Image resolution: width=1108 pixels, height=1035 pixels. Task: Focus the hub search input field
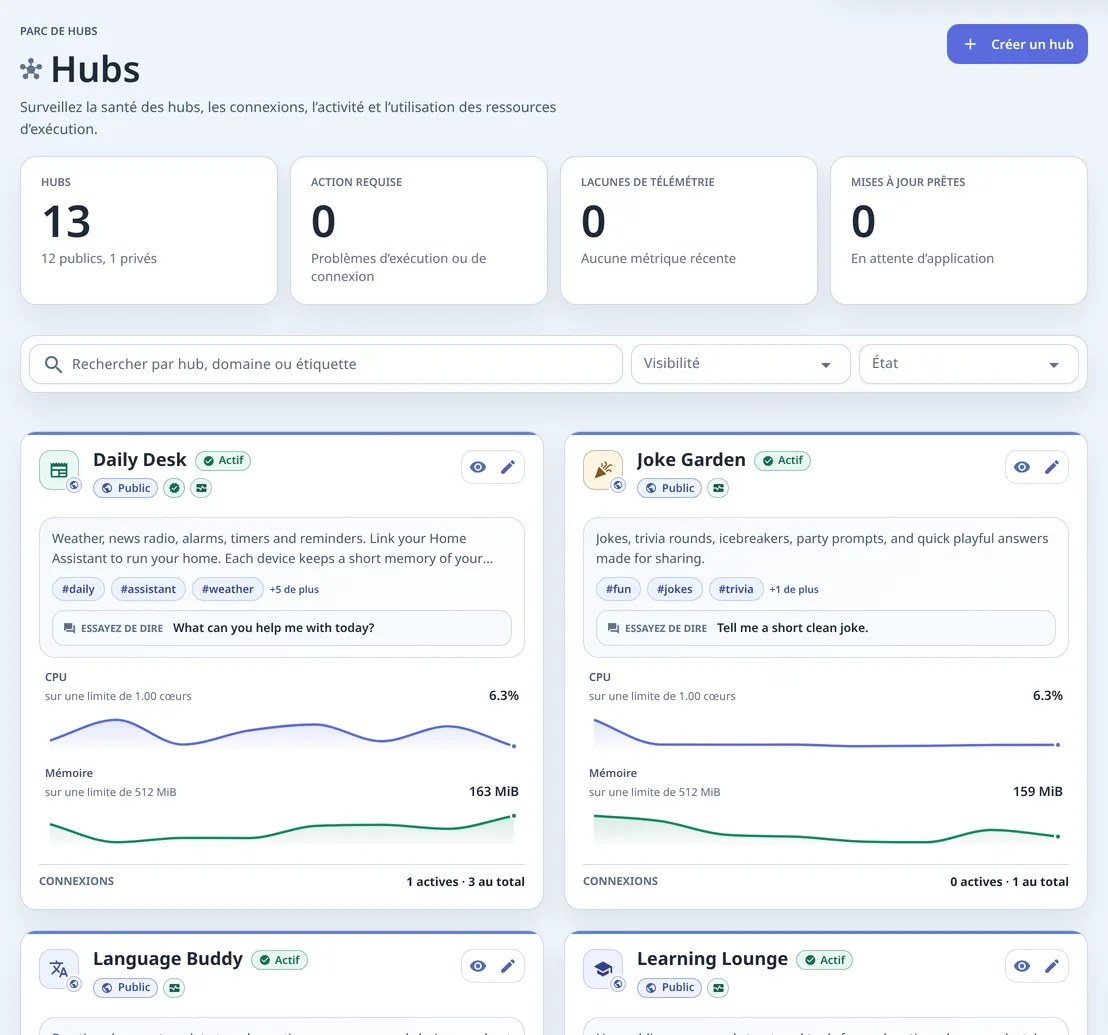326,364
